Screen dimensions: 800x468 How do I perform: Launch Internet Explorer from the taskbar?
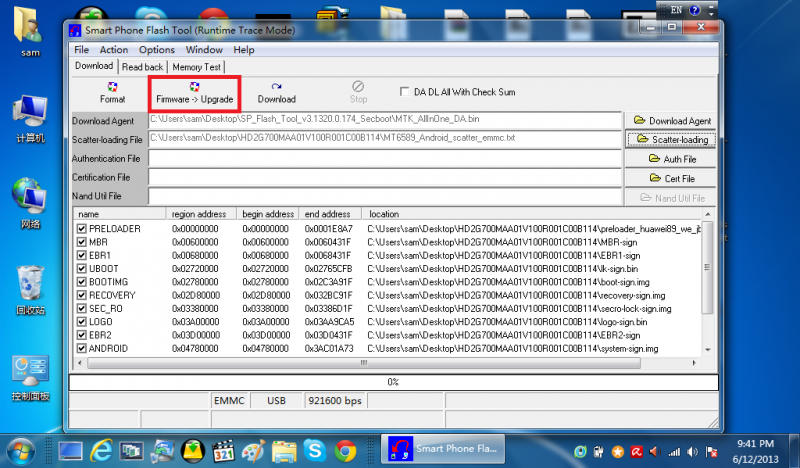tap(102, 451)
